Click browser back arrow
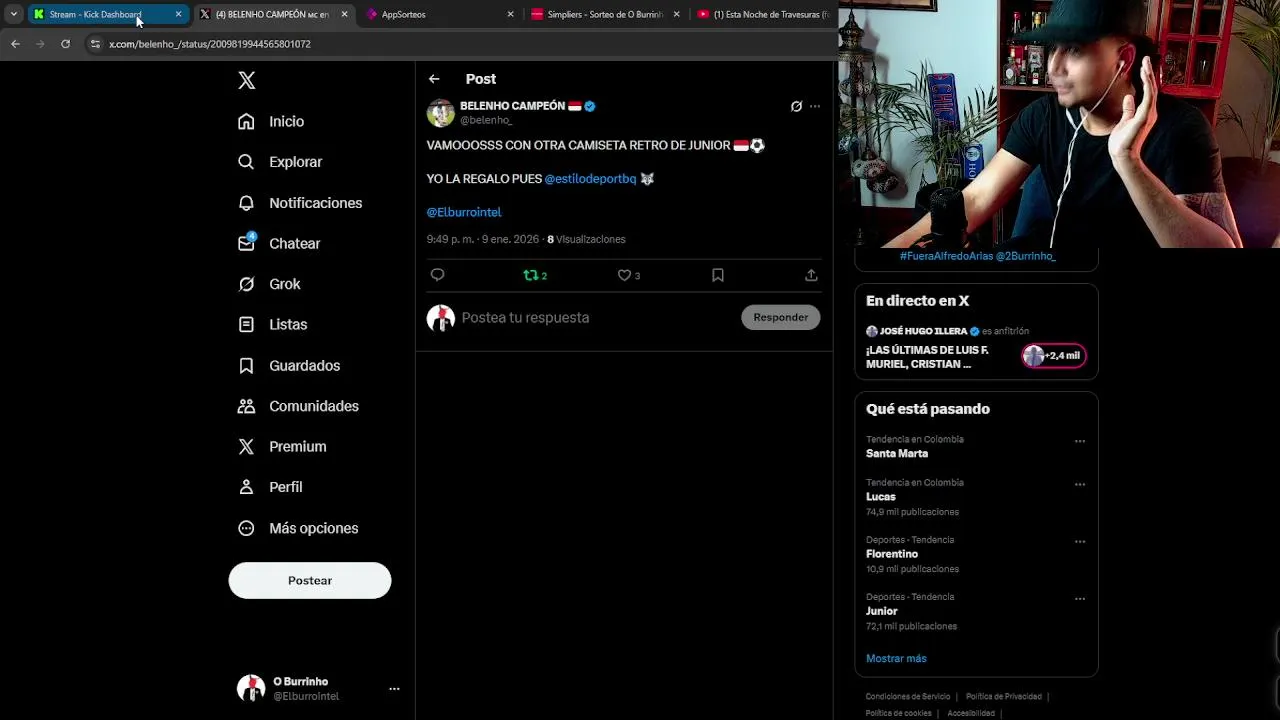Screen dimensions: 1280x720 pos(15,44)
